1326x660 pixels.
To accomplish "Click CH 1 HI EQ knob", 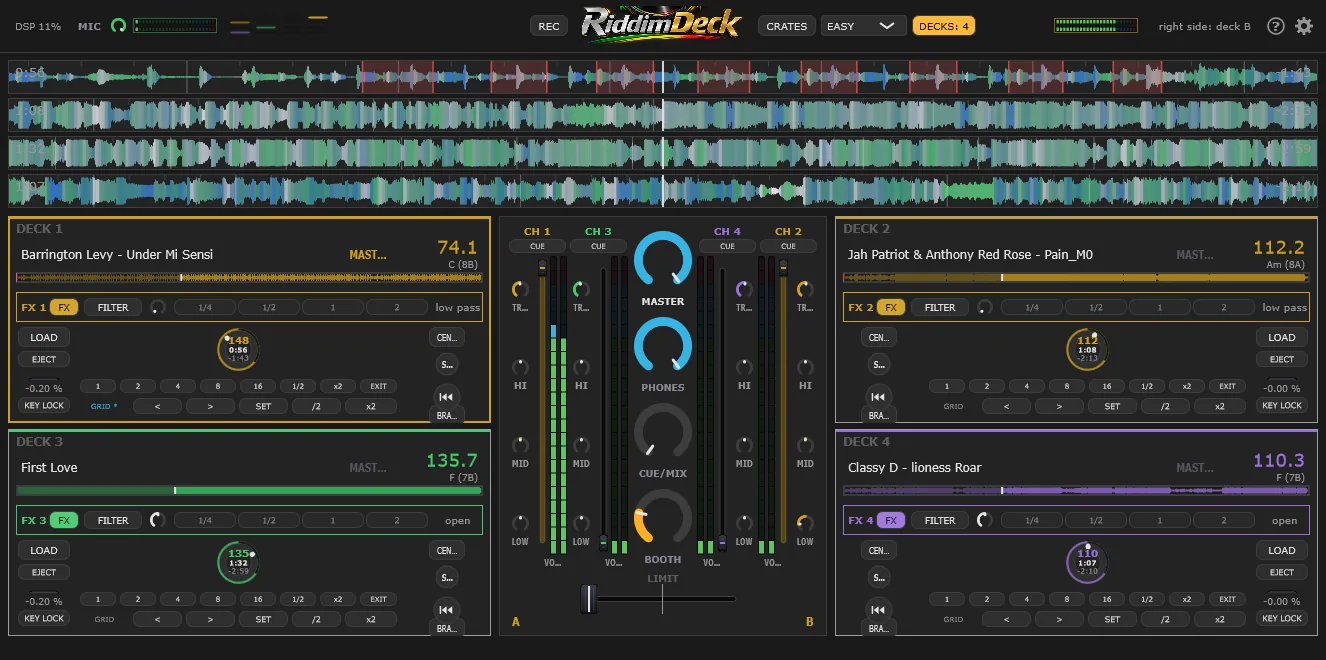I will pos(520,367).
